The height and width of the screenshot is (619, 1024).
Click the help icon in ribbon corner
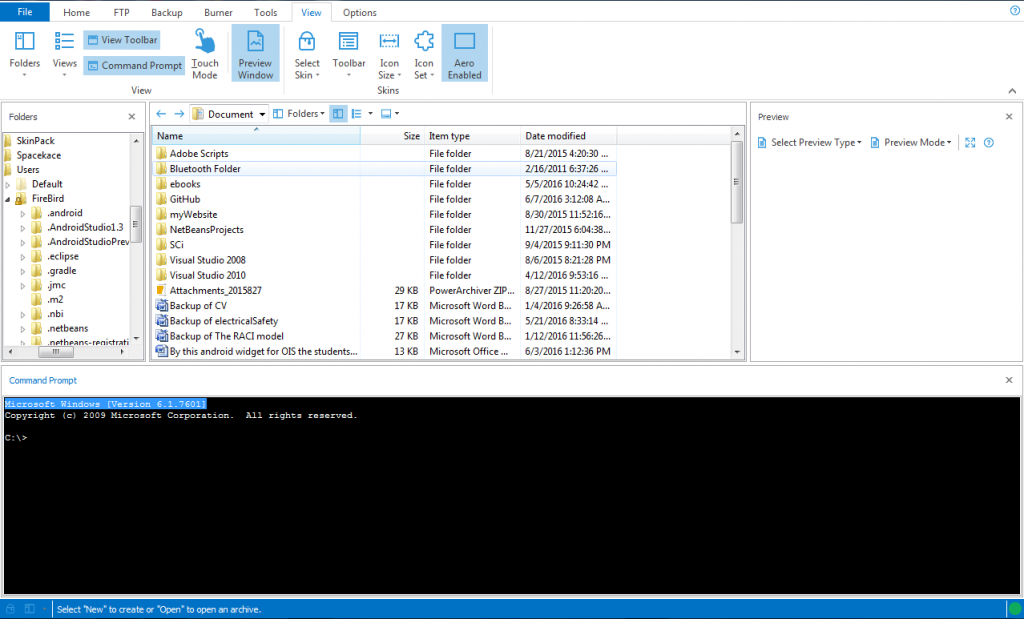1016,10
